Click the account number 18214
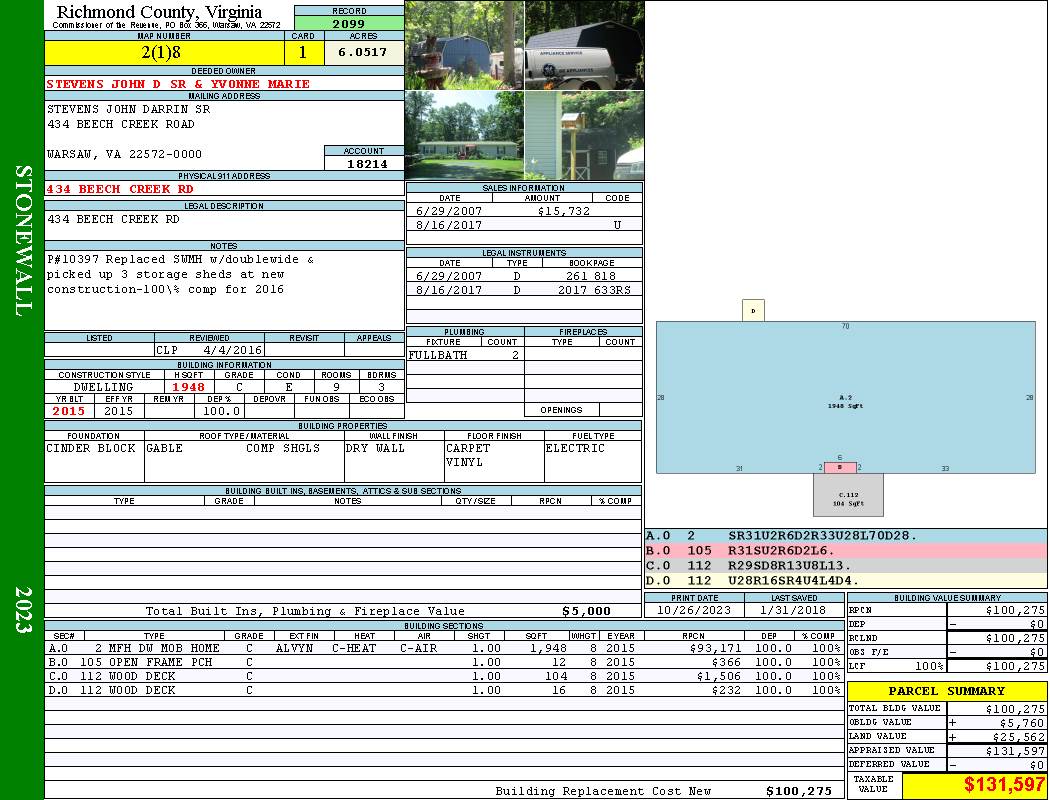Image resolution: width=1050 pixels, height=800 pixels. coord(364,163)
